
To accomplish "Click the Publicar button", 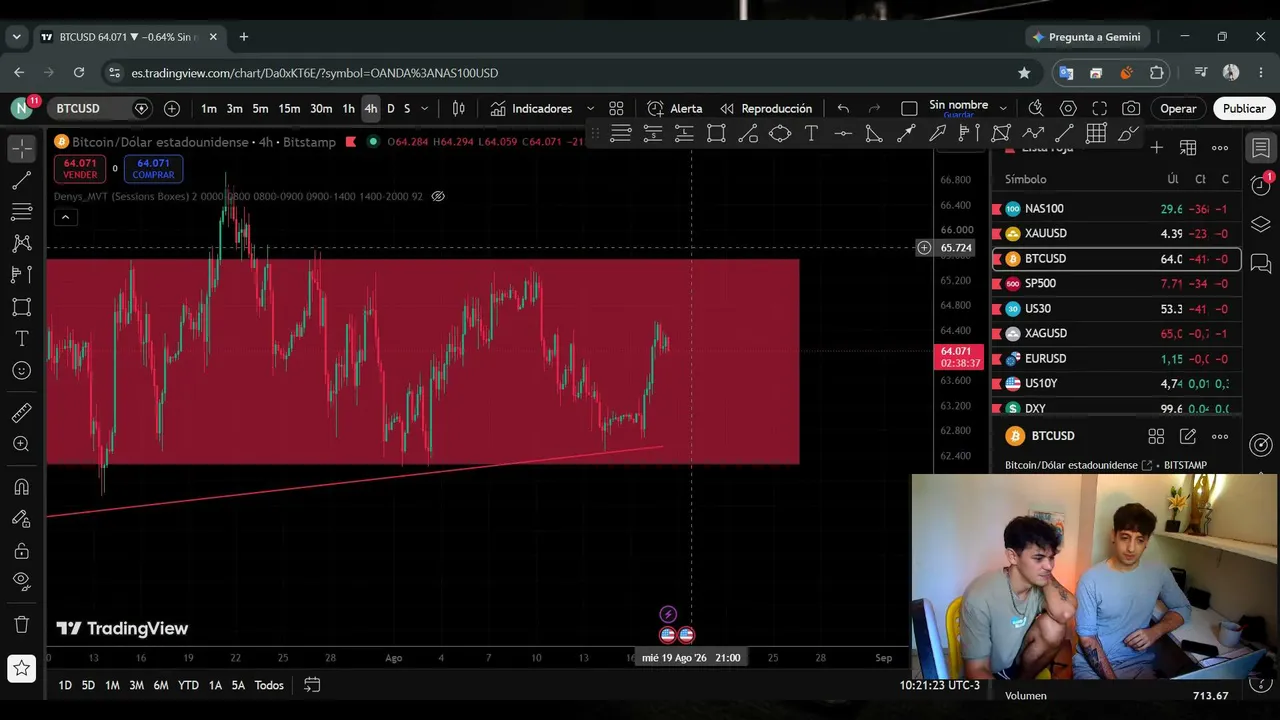I will pyautogui.click(x=1244, y=108).
